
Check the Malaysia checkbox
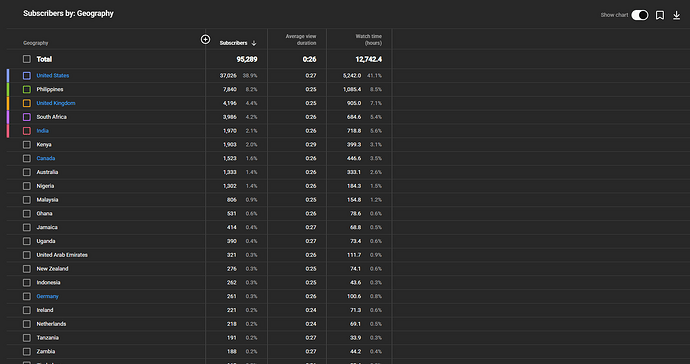click(x=27, y=200)
